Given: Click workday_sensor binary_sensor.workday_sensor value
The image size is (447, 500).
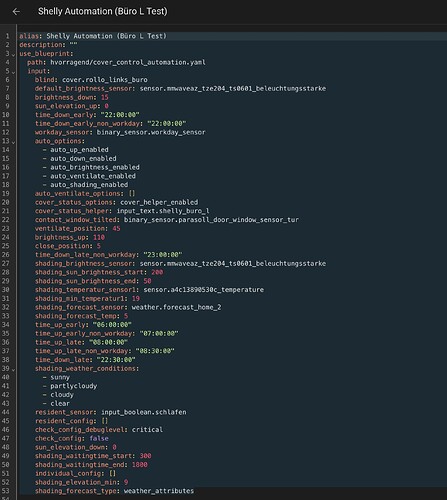Looking at the screenshot, I should 151,132.
